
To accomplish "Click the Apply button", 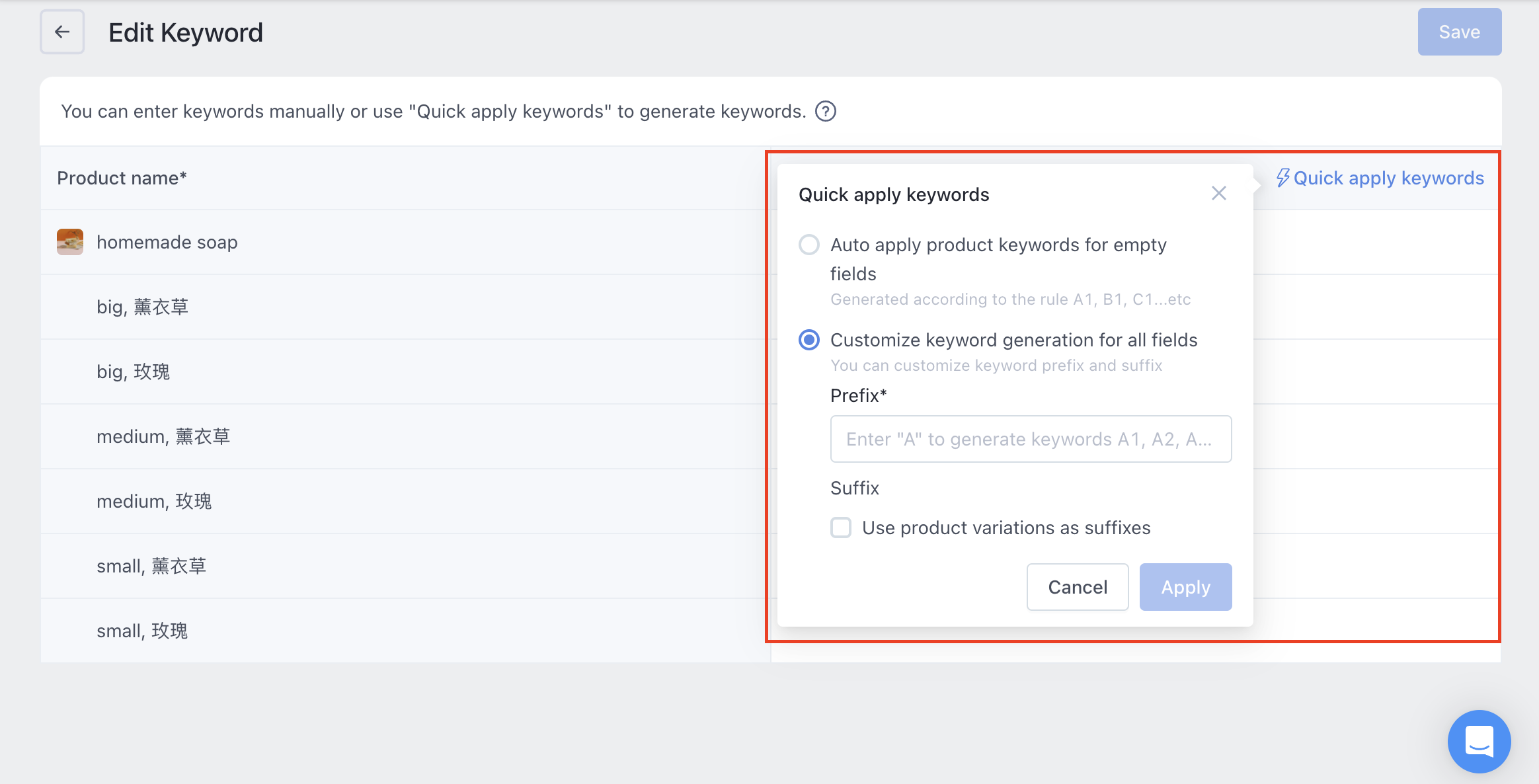I will 1185,587.
